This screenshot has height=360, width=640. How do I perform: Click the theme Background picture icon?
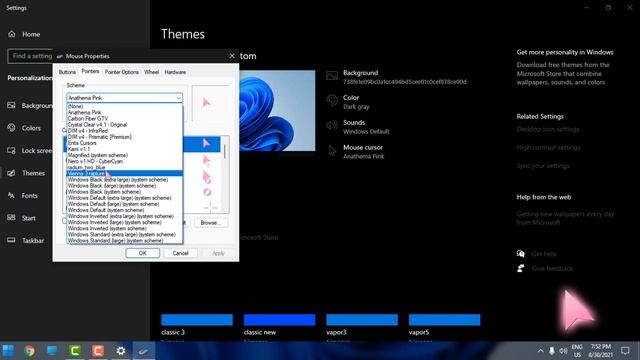click(x=332, y=76)
